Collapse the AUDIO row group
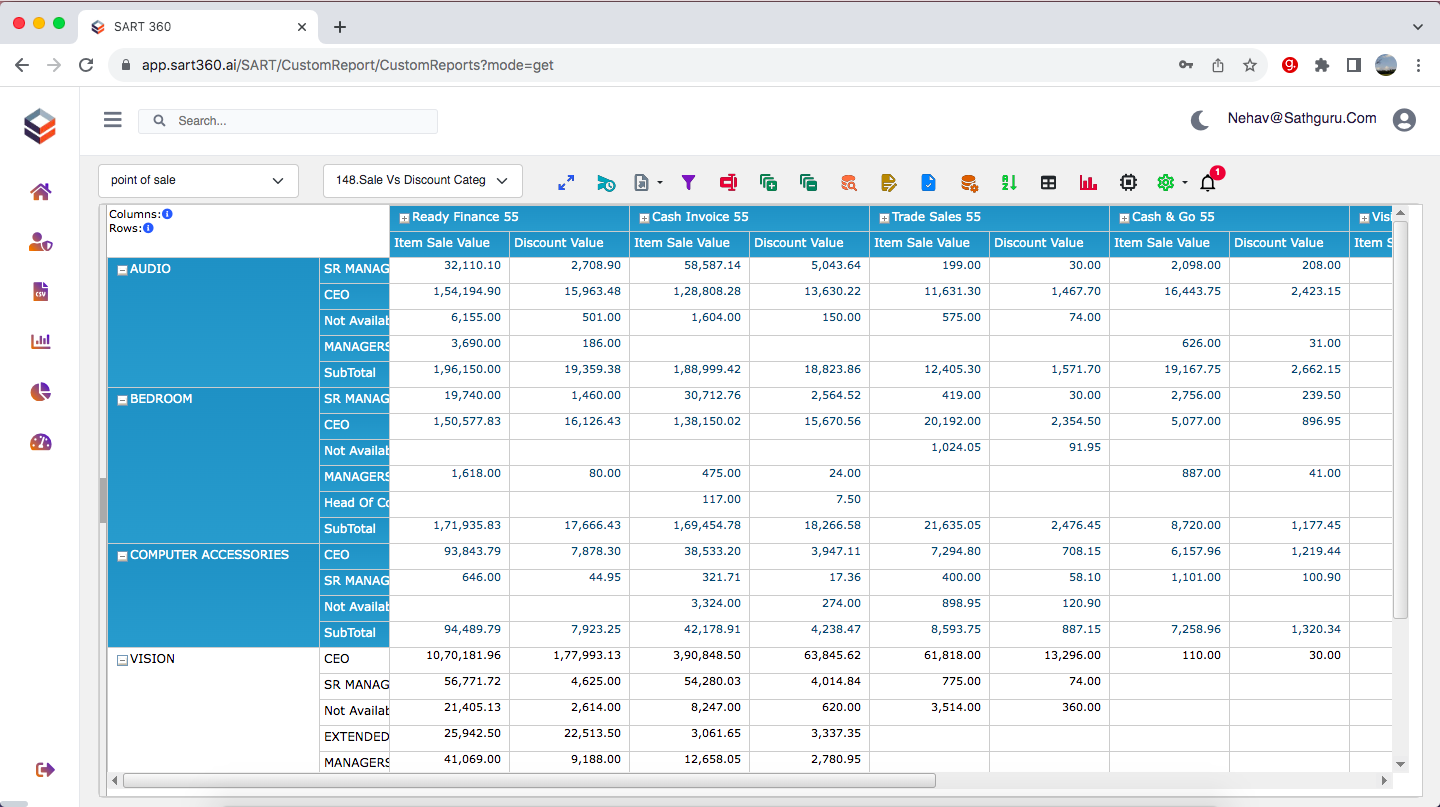 124,268
